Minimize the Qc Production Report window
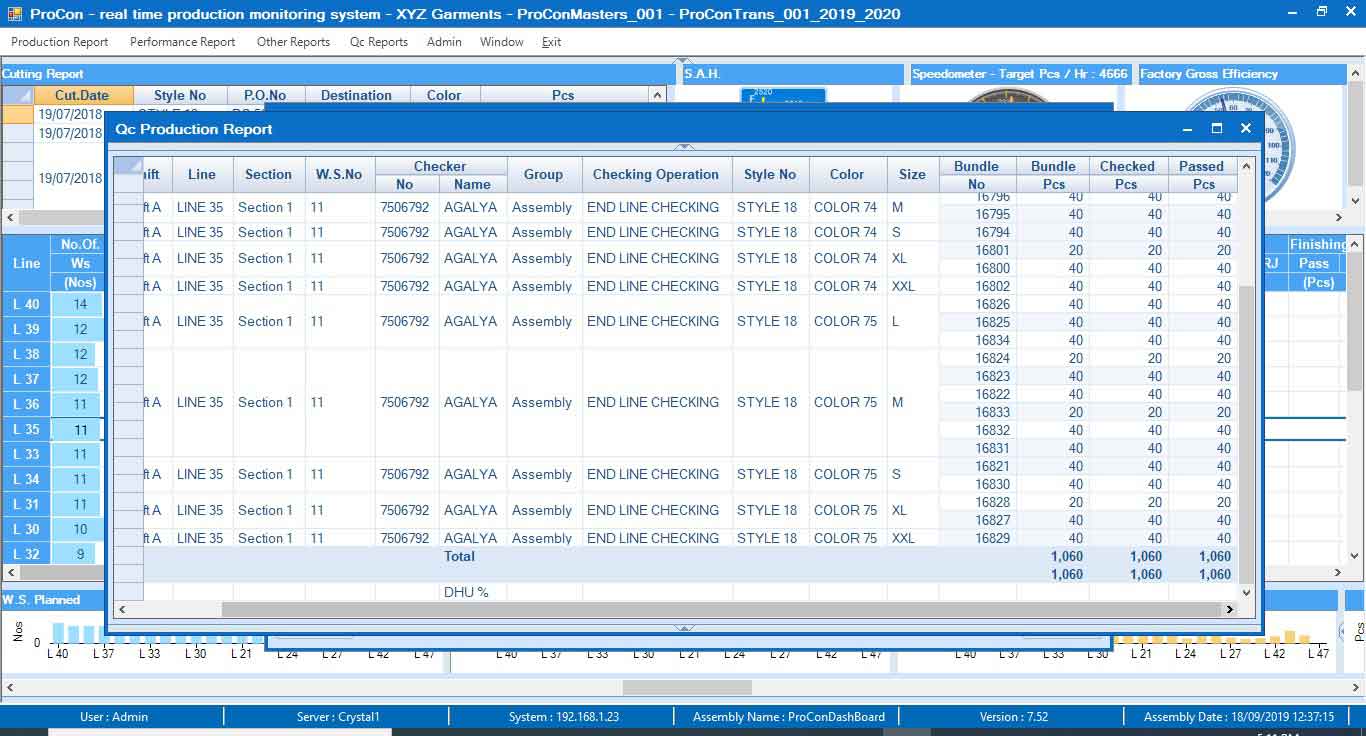Screen dimensions: 1366x736 (1188, 129)
